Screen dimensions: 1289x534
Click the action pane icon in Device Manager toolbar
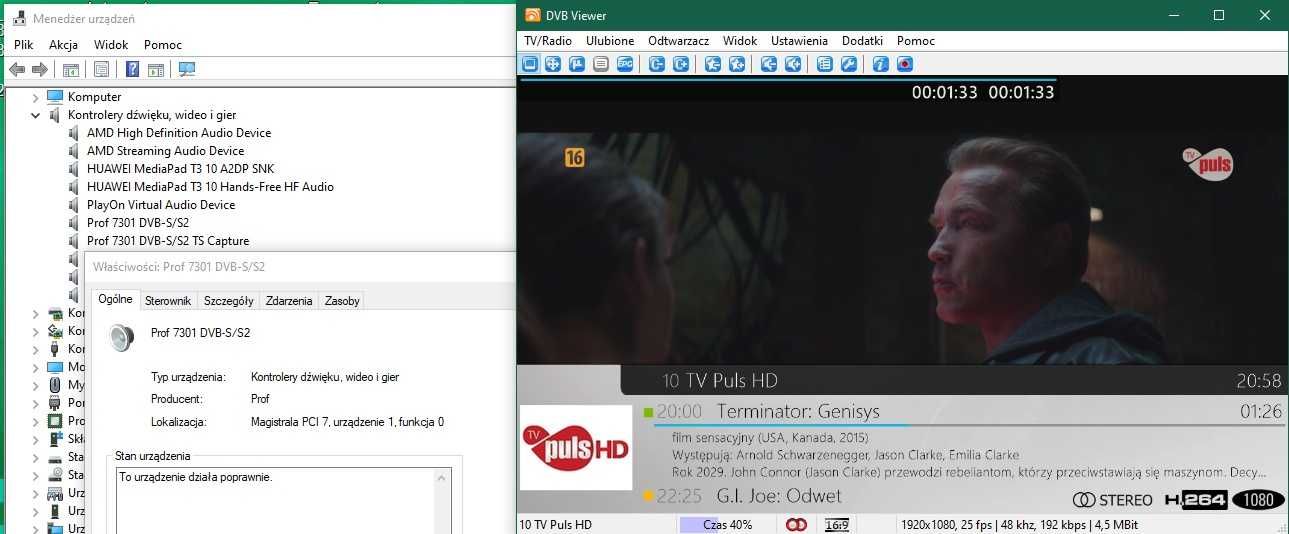pos(156,69)
